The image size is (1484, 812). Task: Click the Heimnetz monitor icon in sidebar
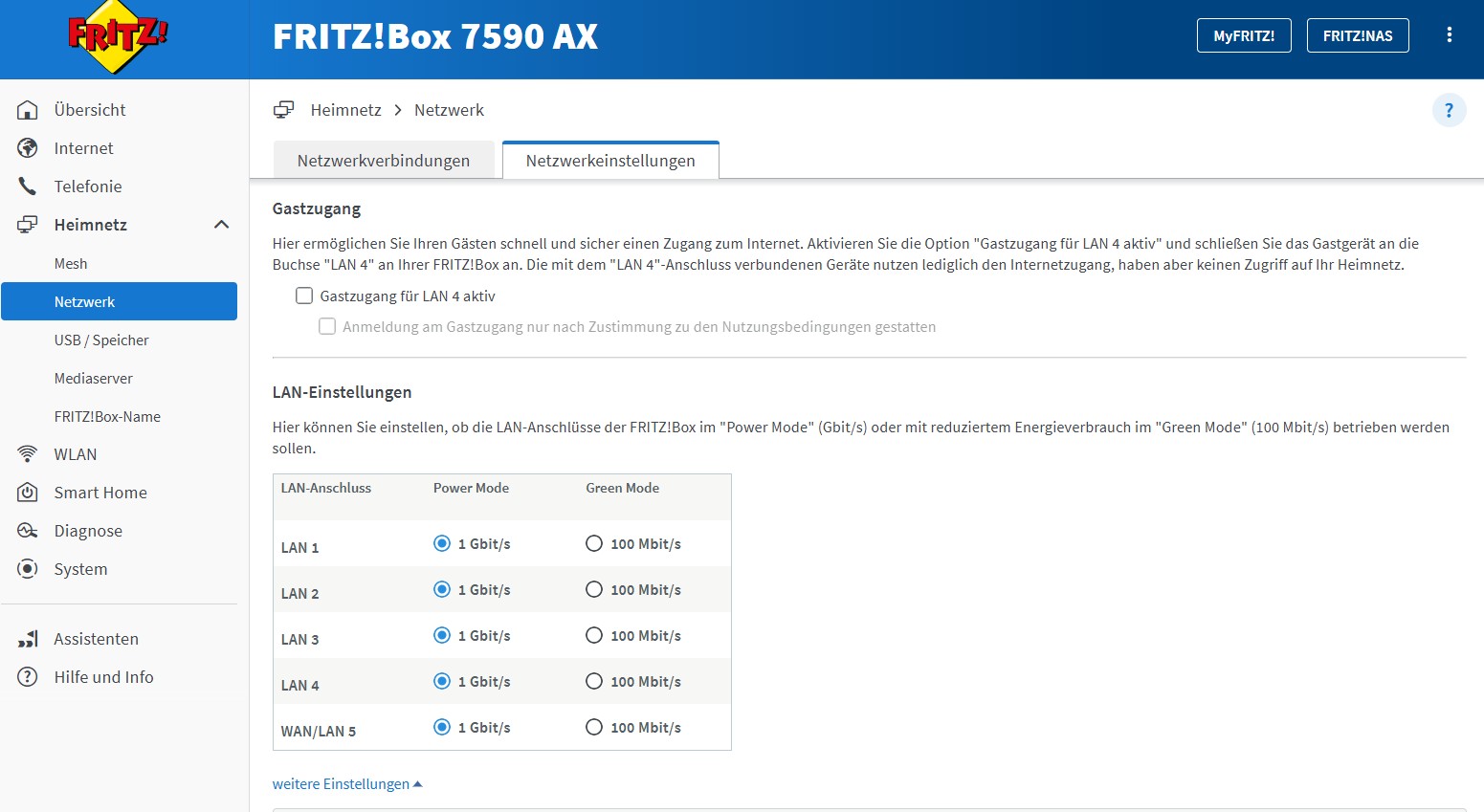[x=28, y=225]
